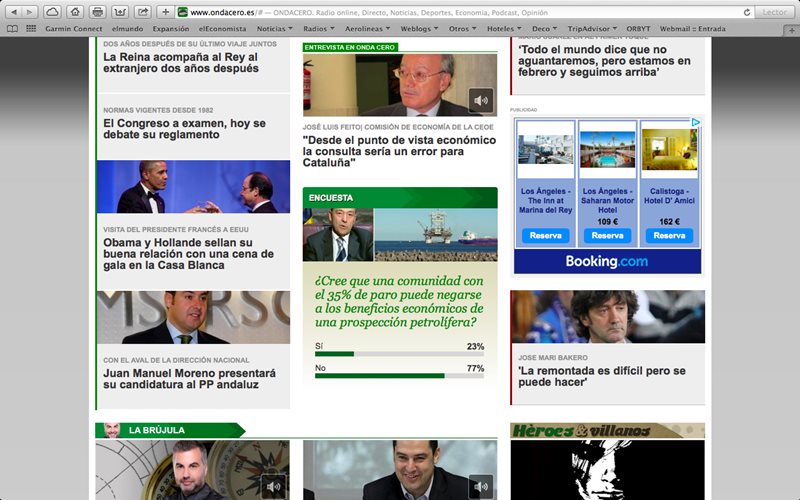Open the Reading List book icon

tap(12, 28)
